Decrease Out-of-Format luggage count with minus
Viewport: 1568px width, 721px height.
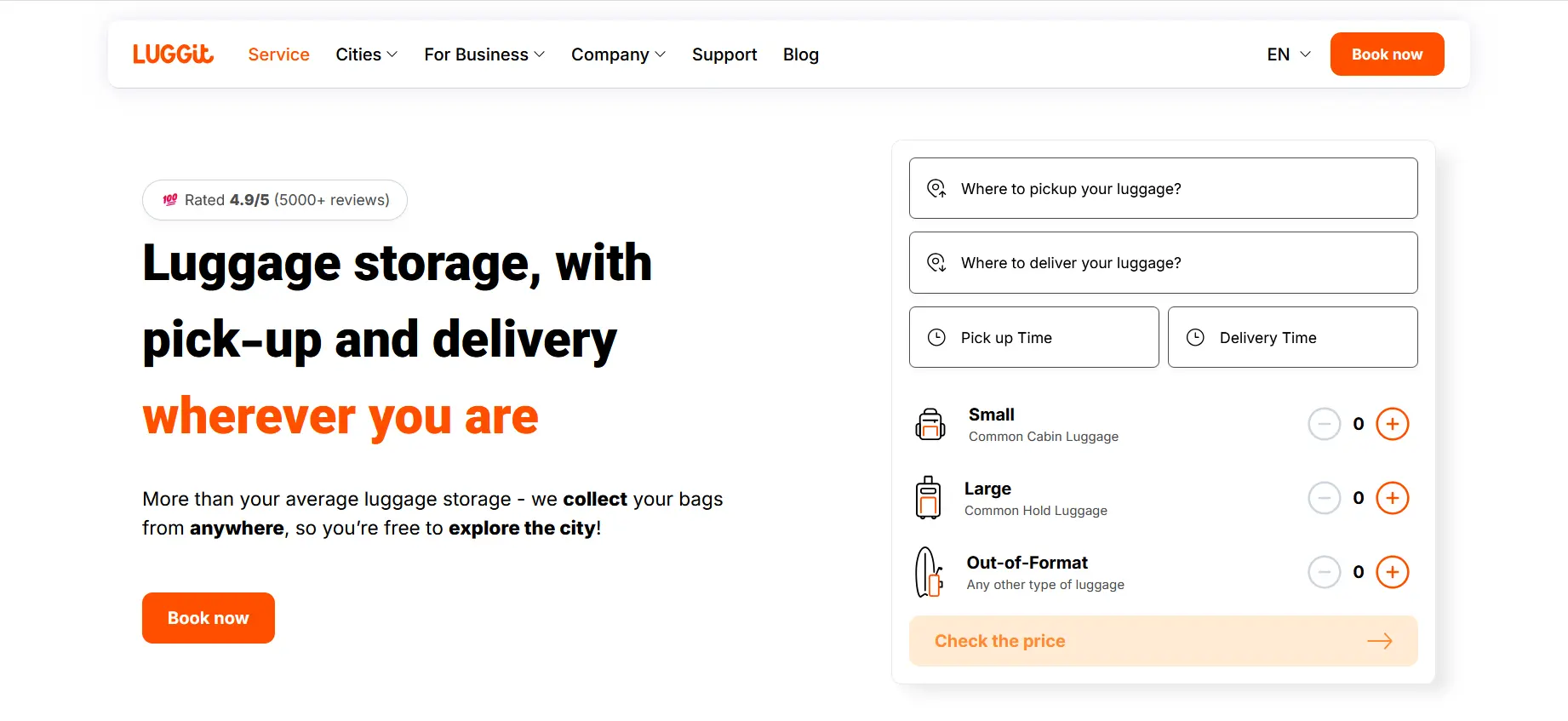point(1325,572)
